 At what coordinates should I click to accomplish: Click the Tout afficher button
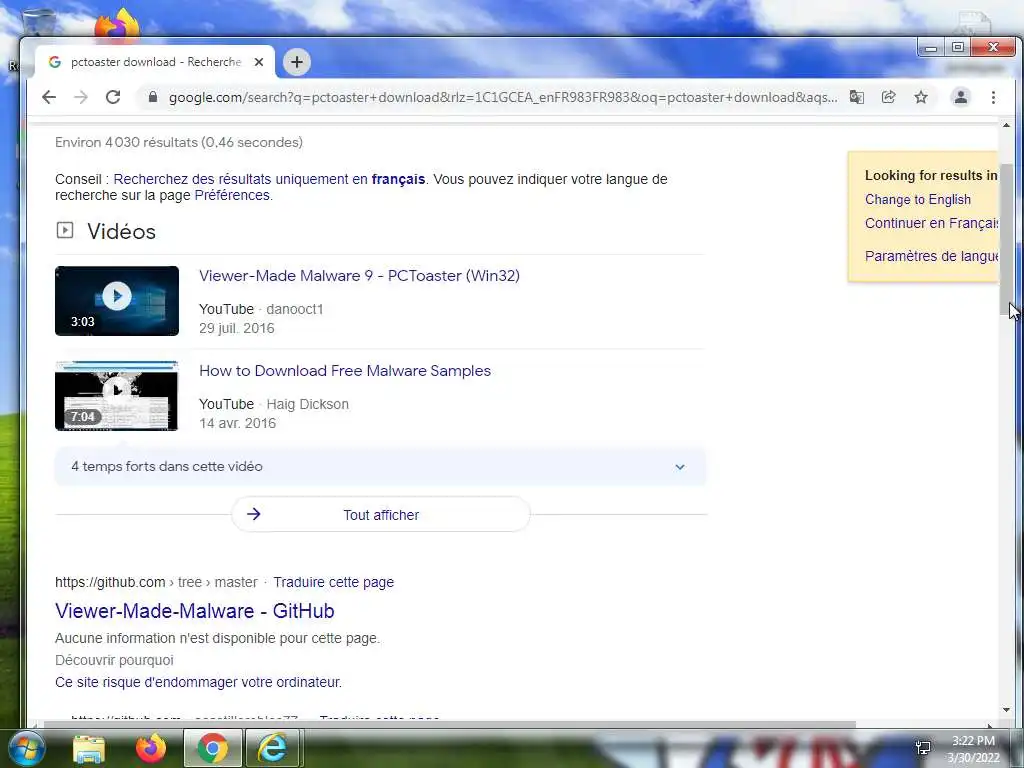click(381, 515)
